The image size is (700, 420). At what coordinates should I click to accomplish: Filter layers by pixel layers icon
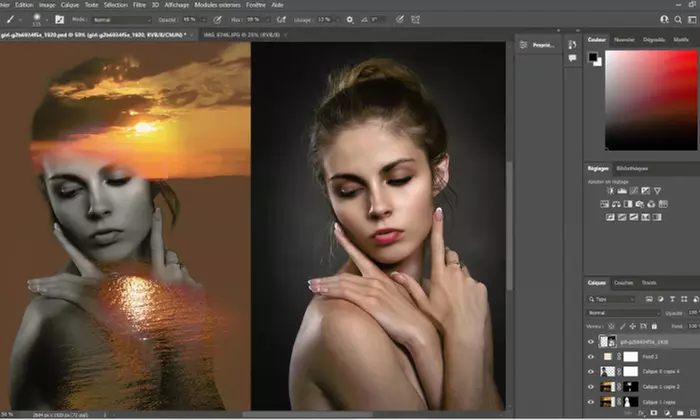pyautogui.click(x=649, y=299)
